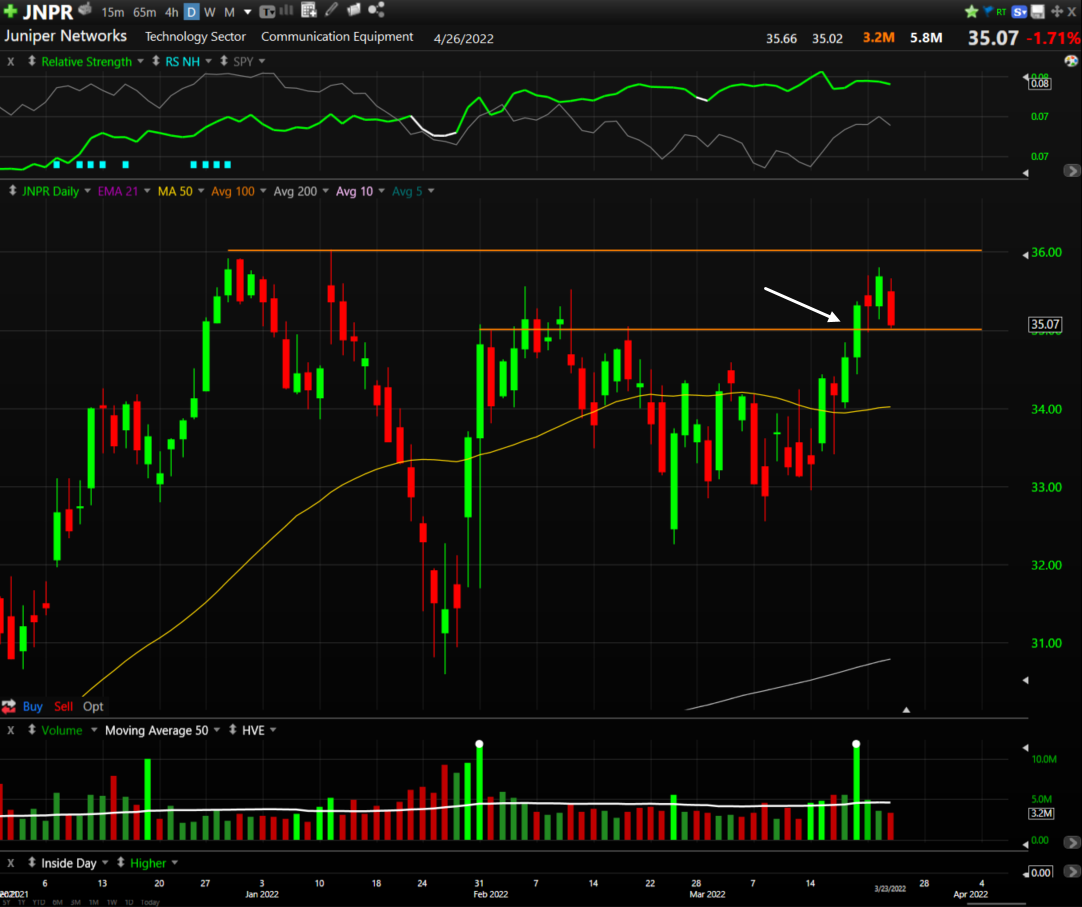This screenshot has height=907, width=1082.
Task: Click the move pane crosshair icon
Action: [1056, 12]
